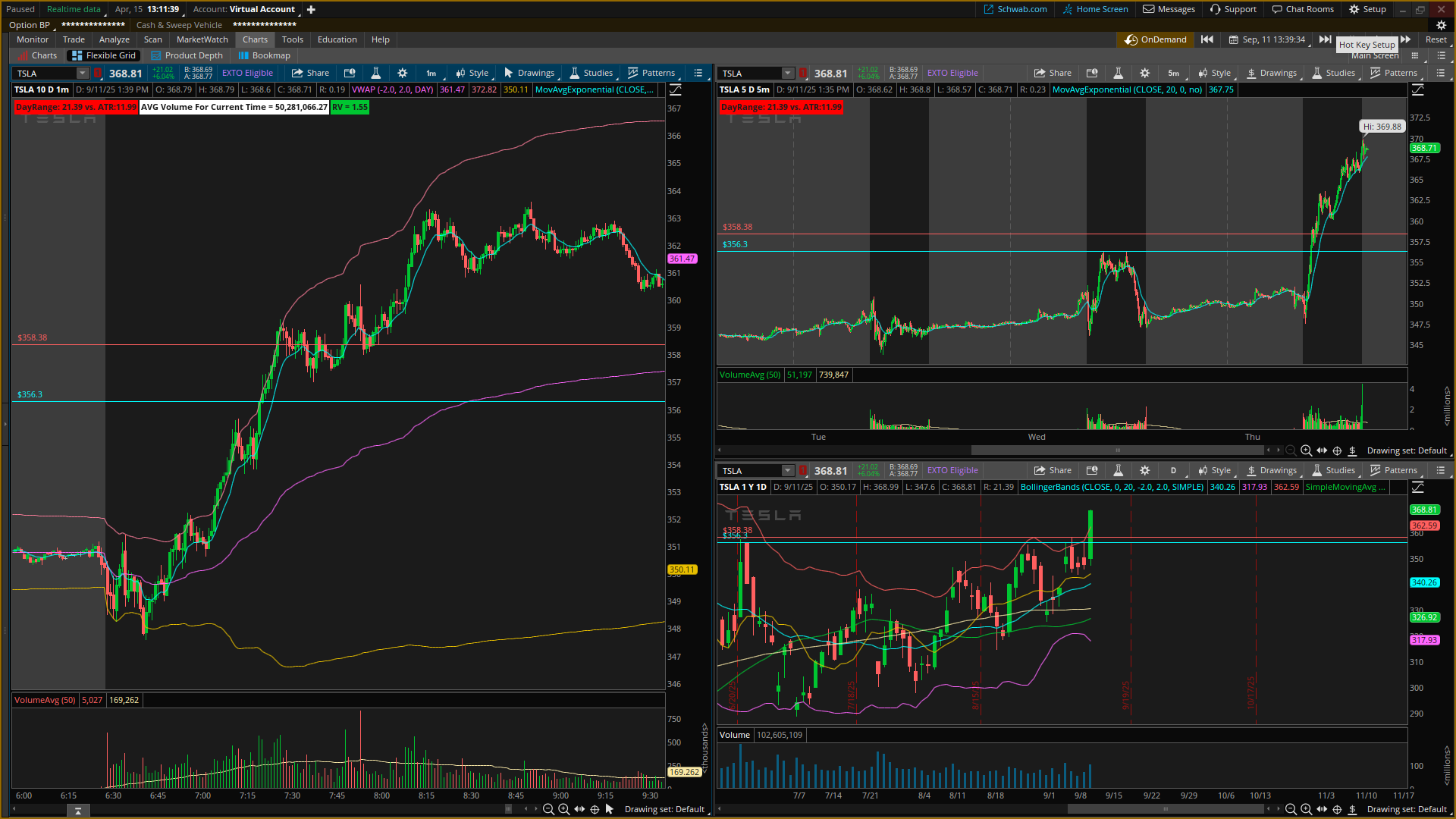Click the flask icon in top-right chart toolbar
The image size is (1456, 819).
(1118, 74)
